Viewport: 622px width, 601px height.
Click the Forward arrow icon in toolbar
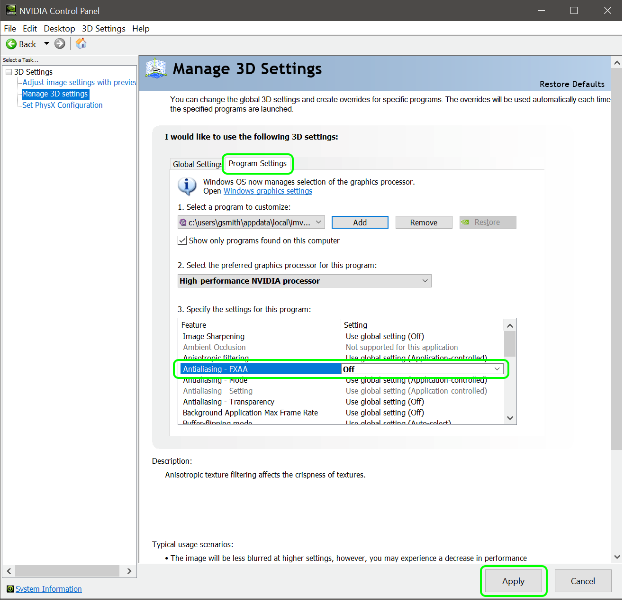click(60, 44)
